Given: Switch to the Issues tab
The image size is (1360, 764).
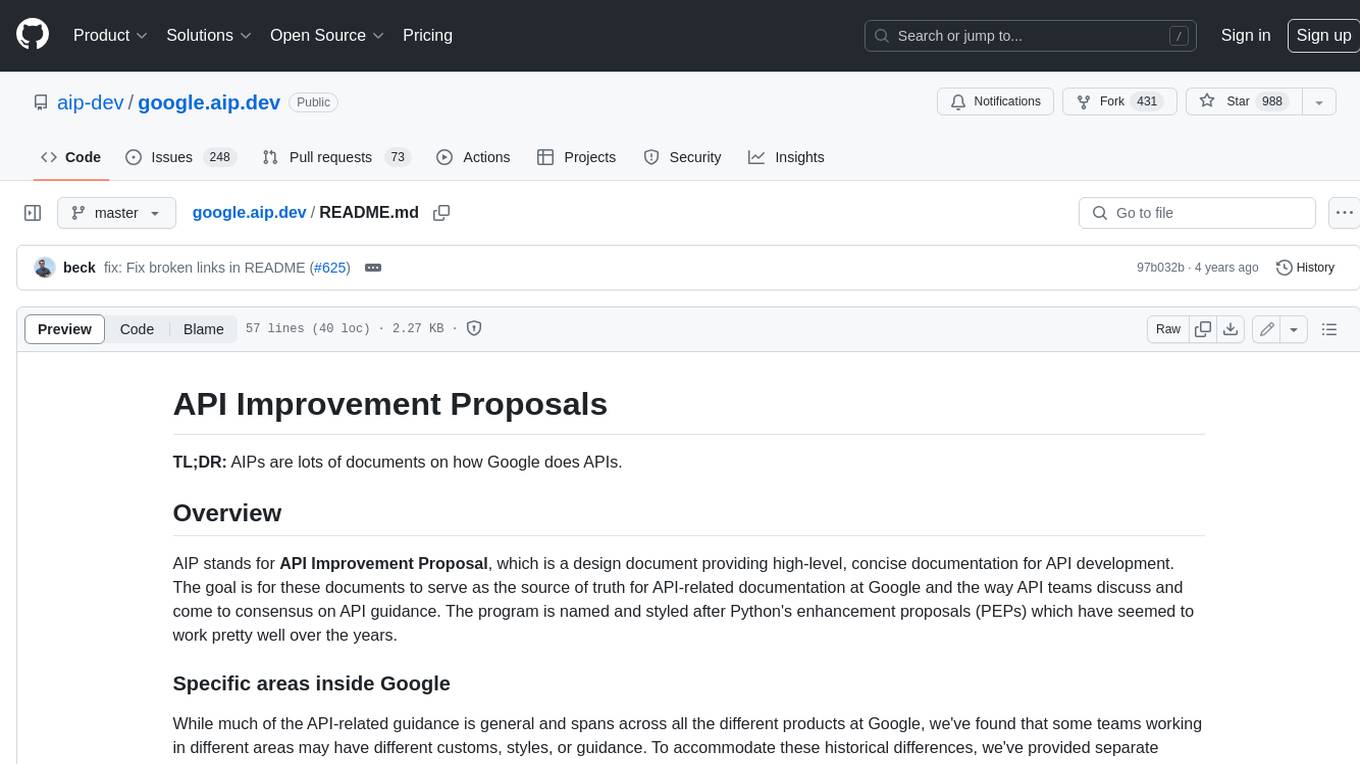Looking at the screenshot, I should point(179,157).
